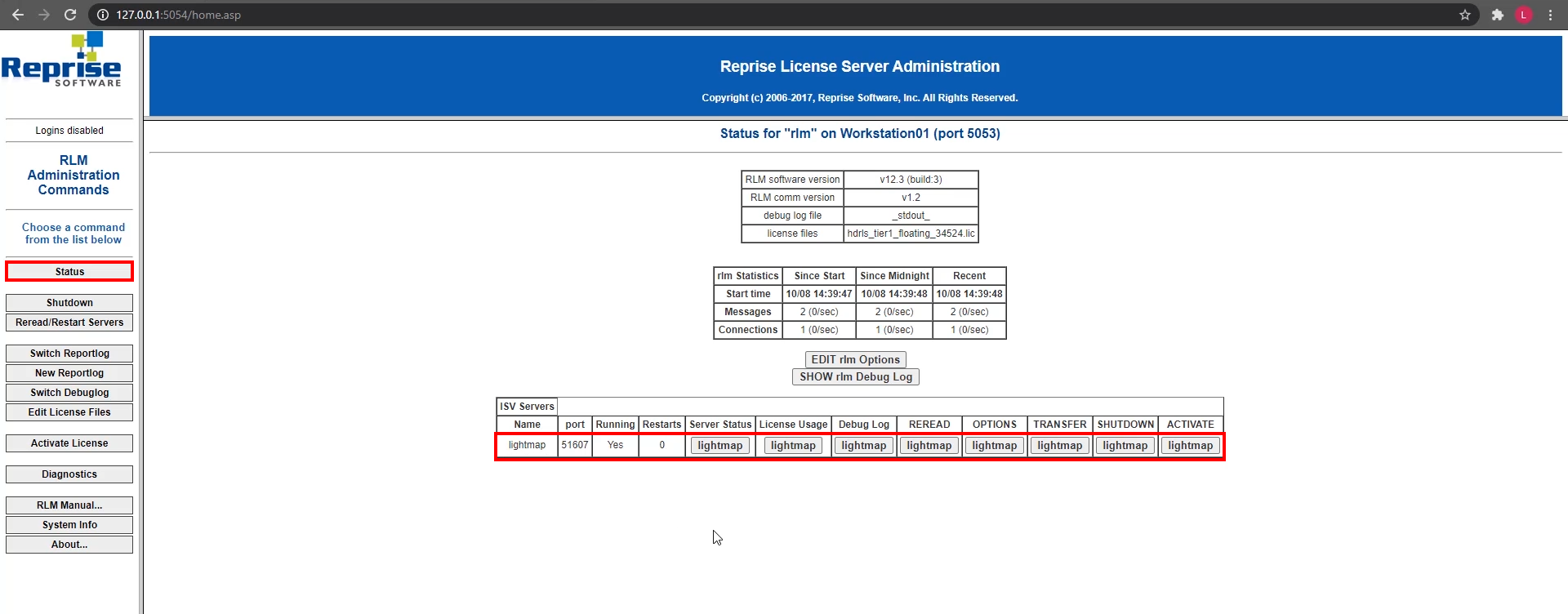The width and height of the screenshot is (1568, 614).
Task: Click the 'Choose a command from the list below' text
Action: tap(73, 234)
